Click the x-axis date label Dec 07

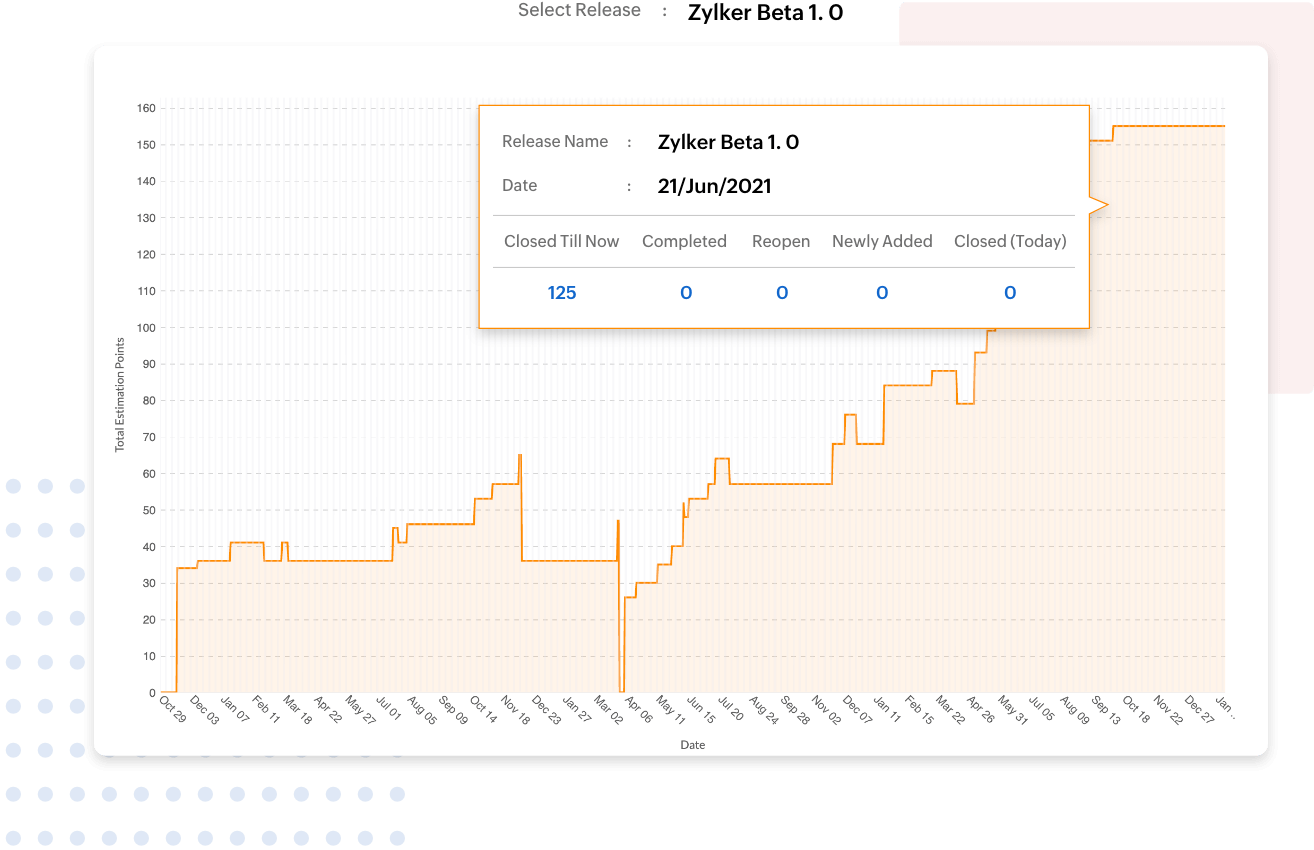tap(858, 709)
